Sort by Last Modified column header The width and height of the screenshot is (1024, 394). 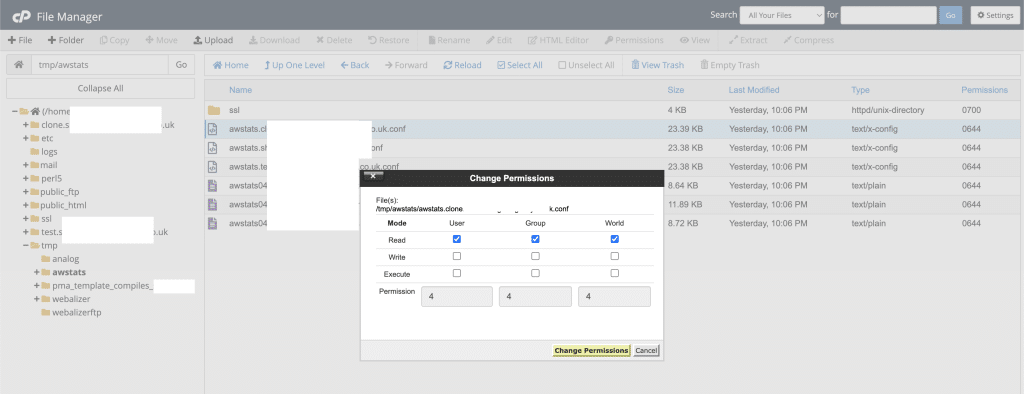point(754,90)
